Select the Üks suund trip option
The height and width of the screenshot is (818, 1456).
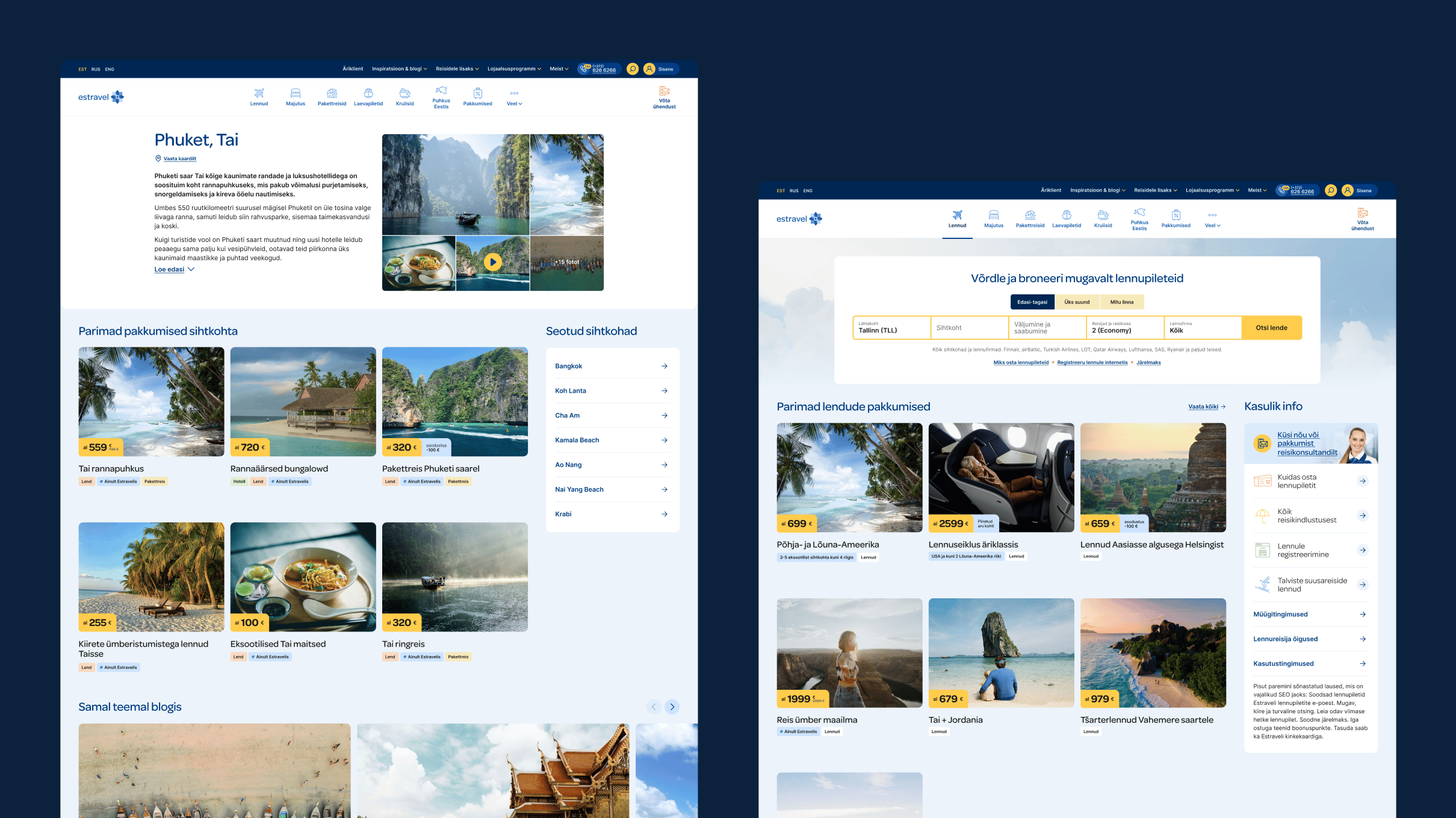pos(1077,302)
